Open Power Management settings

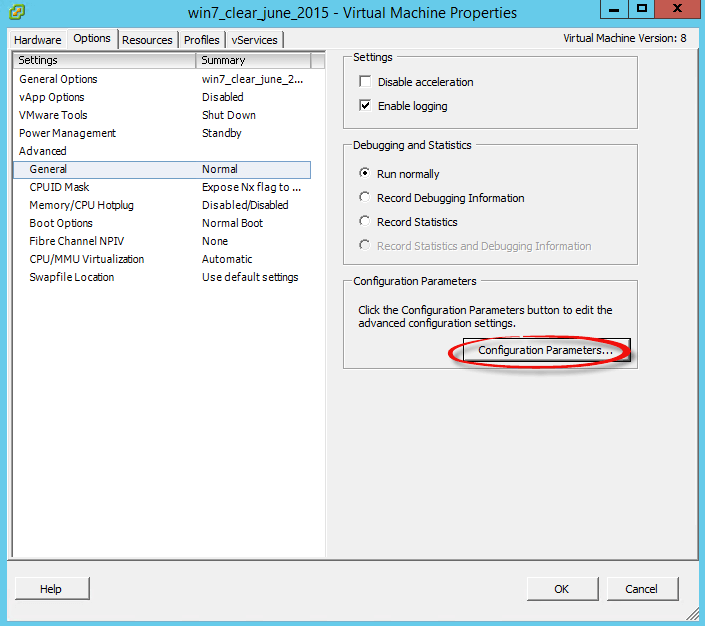[162, 133]
